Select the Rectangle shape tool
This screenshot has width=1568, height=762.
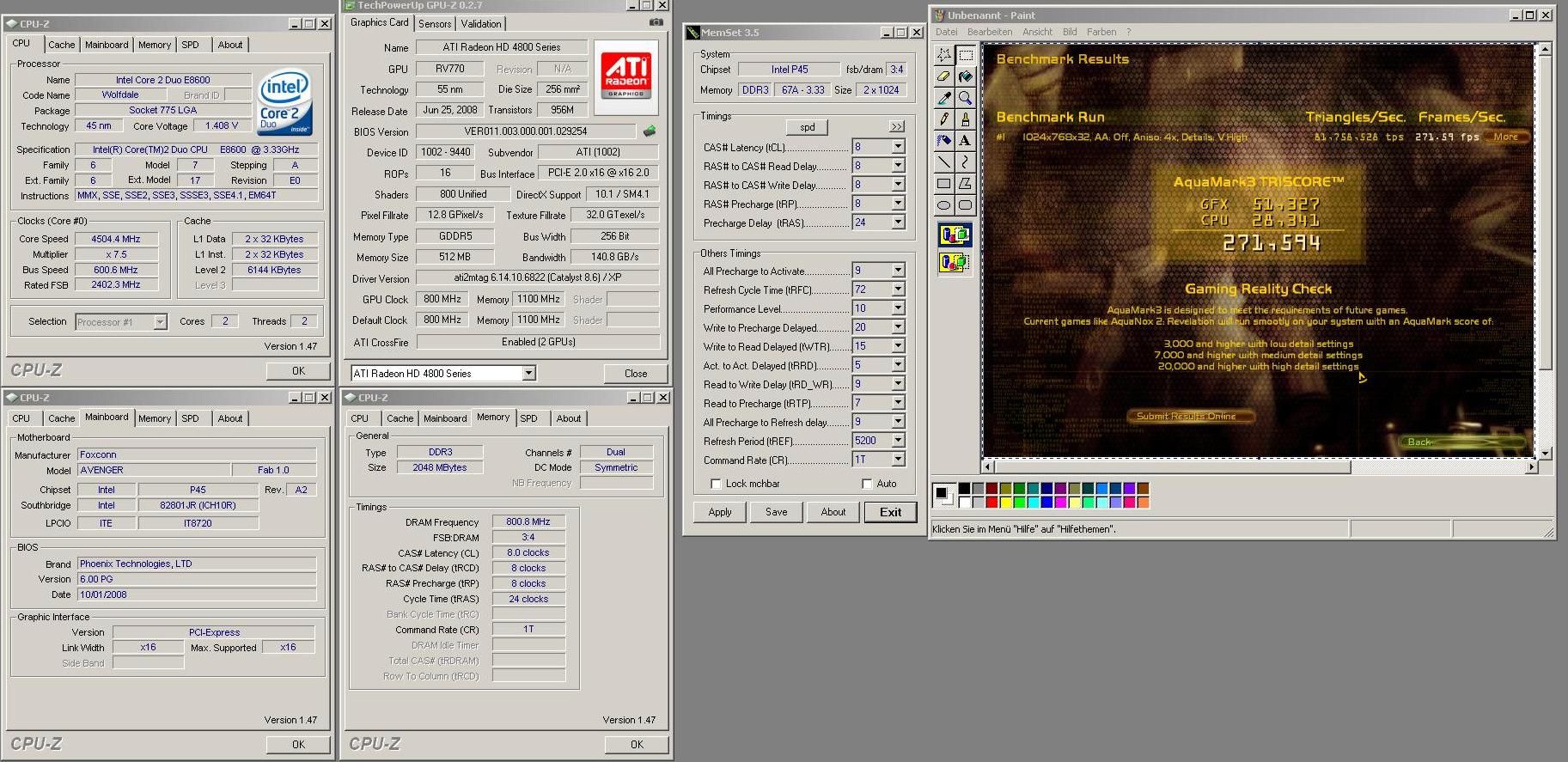pos(943,183)
